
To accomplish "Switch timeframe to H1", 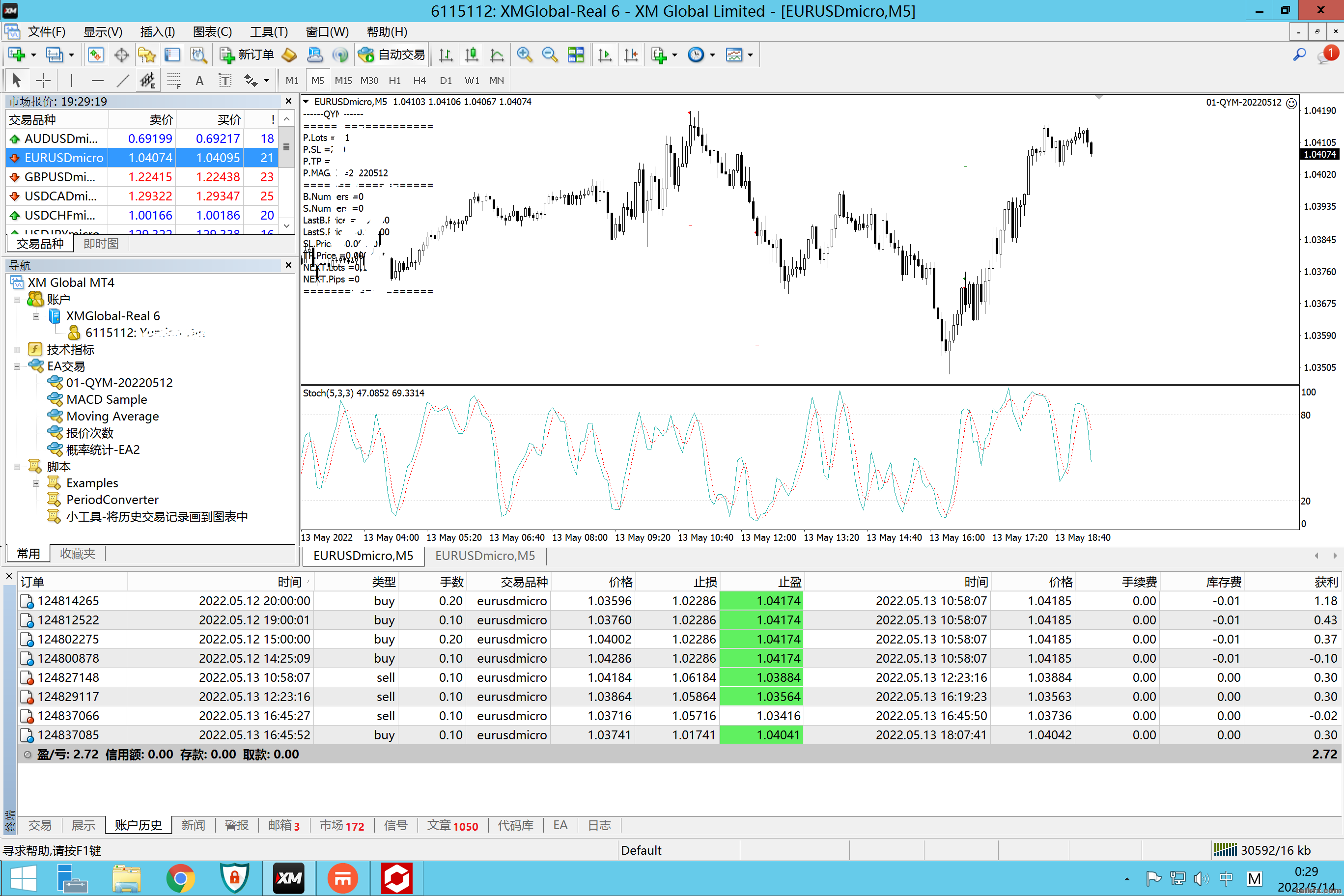I will point(395,81).
